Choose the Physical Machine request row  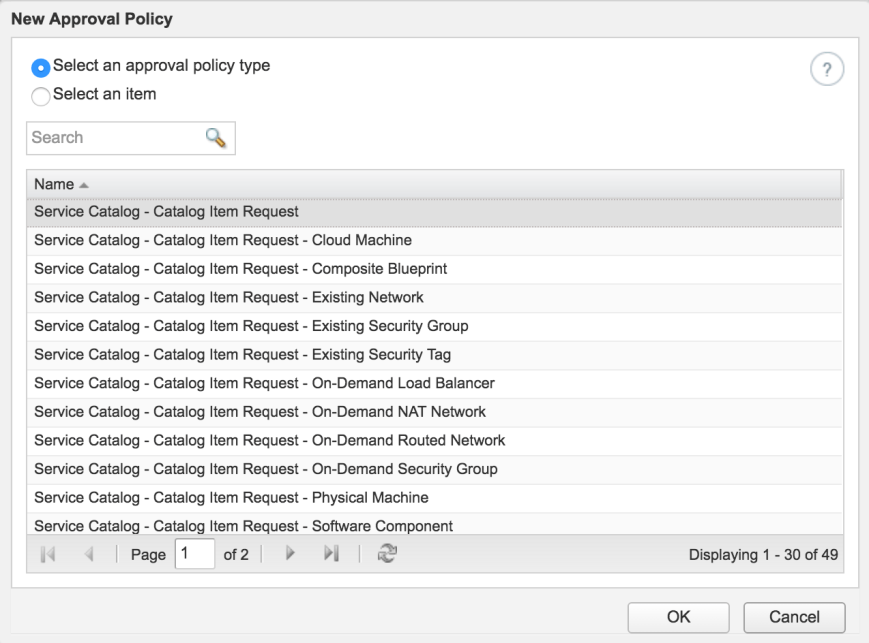click(231, 497)
